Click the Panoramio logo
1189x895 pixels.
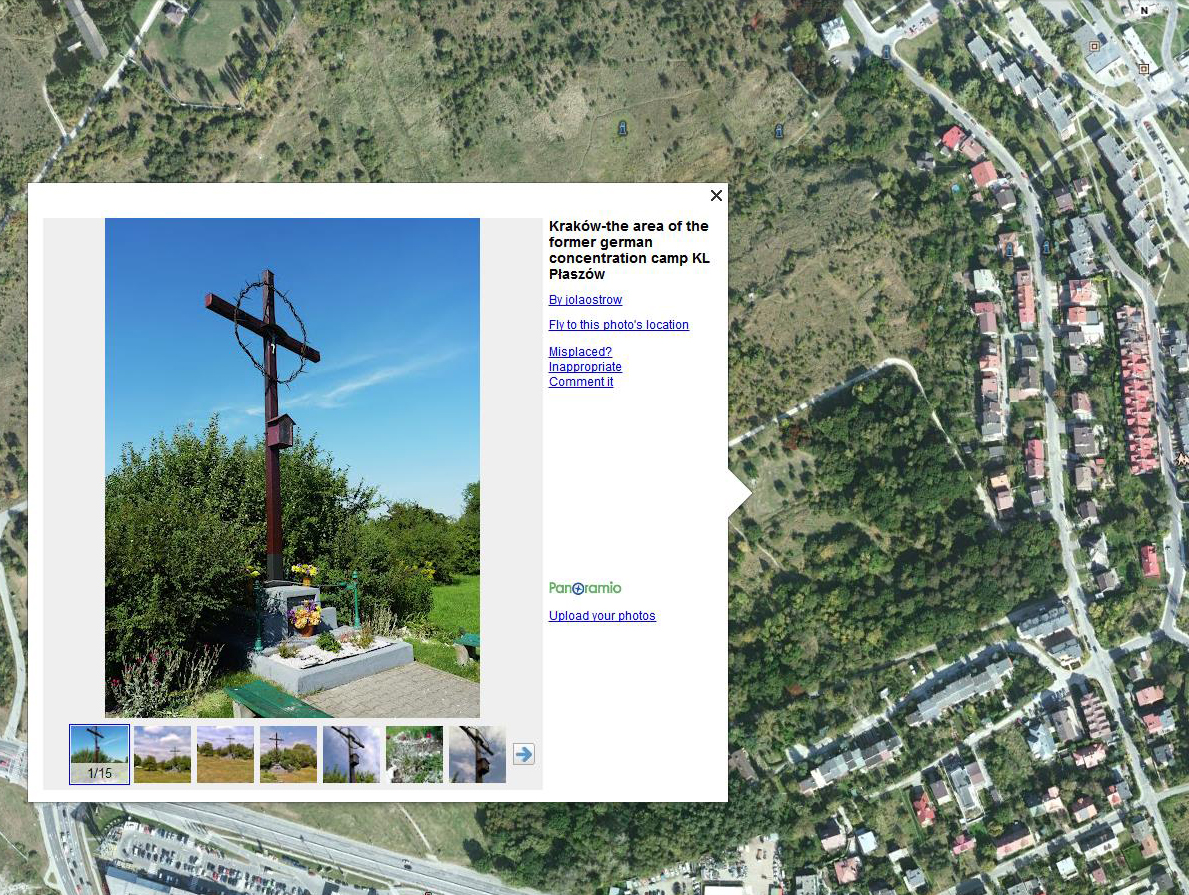tap(585, 588)
